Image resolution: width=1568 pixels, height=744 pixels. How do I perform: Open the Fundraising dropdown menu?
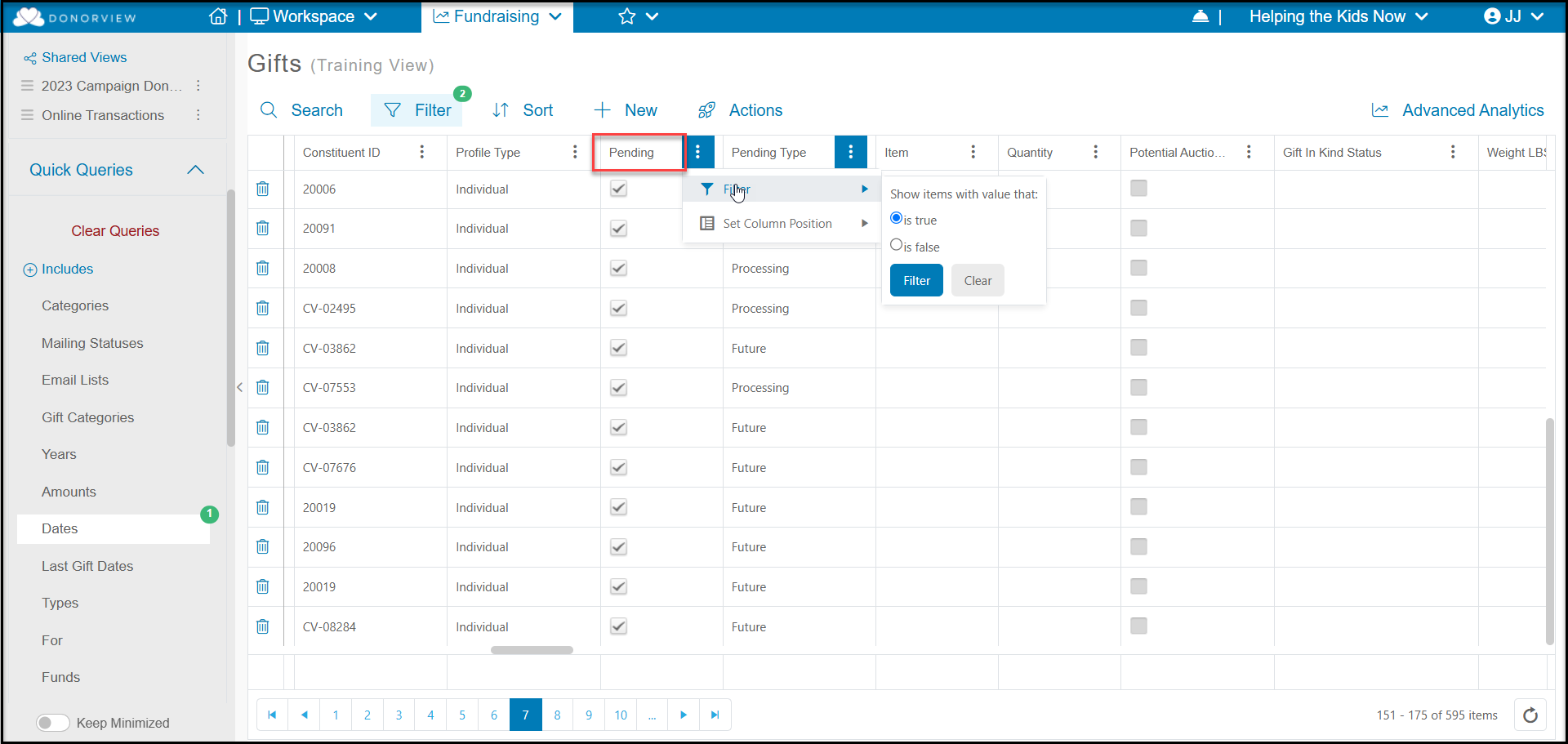[497, 16]
